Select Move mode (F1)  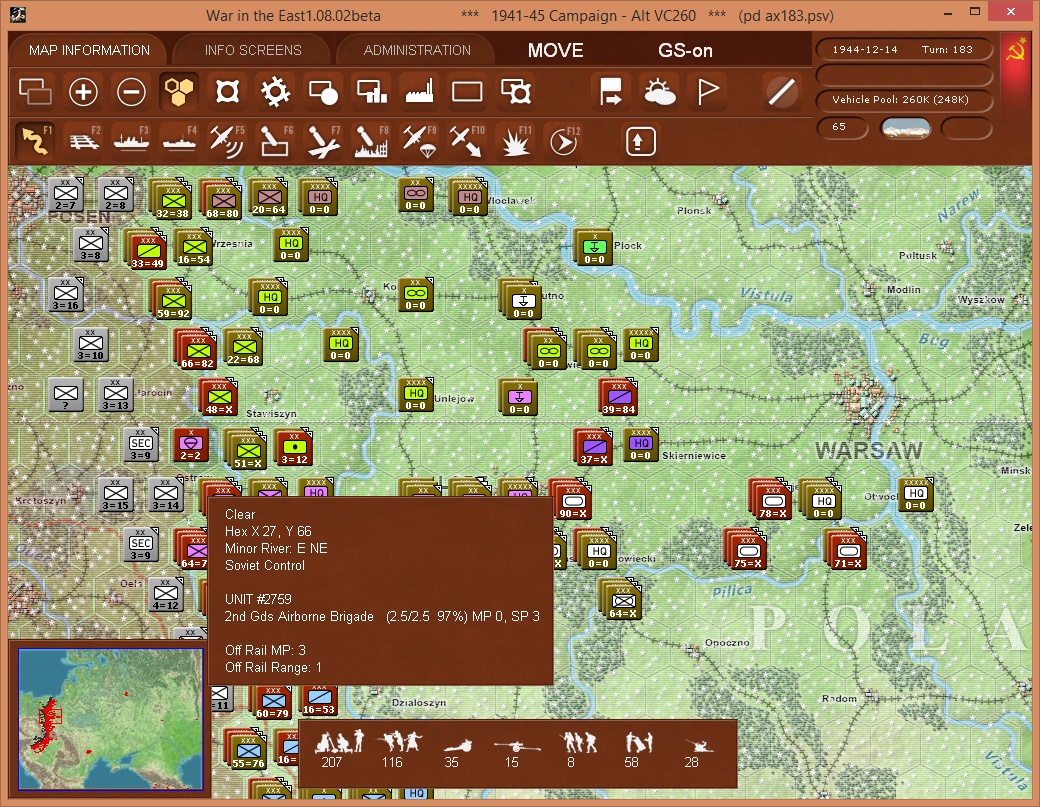tap(35, 141)
